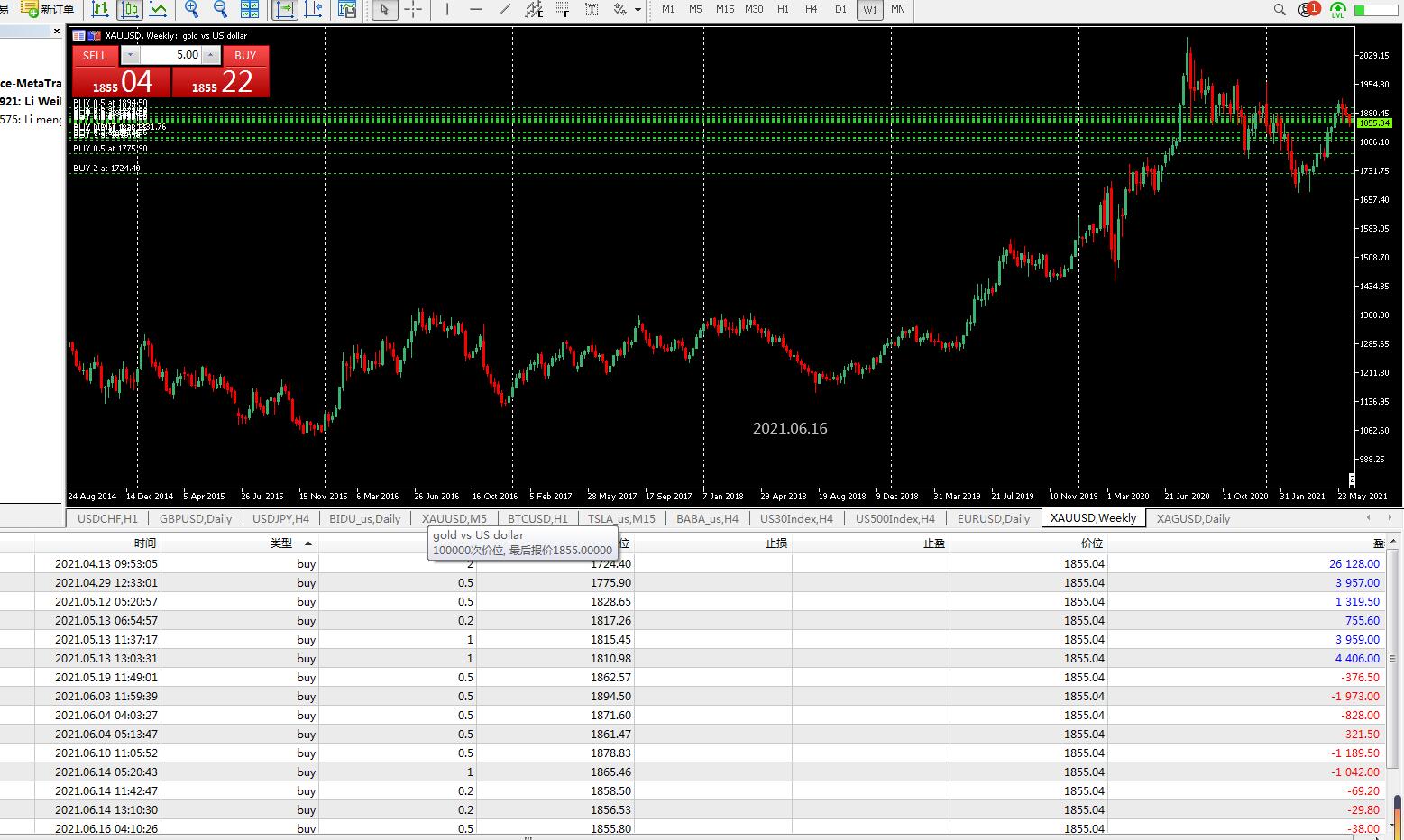Select the text label tool
Screen dimensions: 1404x840
(592, 10)
